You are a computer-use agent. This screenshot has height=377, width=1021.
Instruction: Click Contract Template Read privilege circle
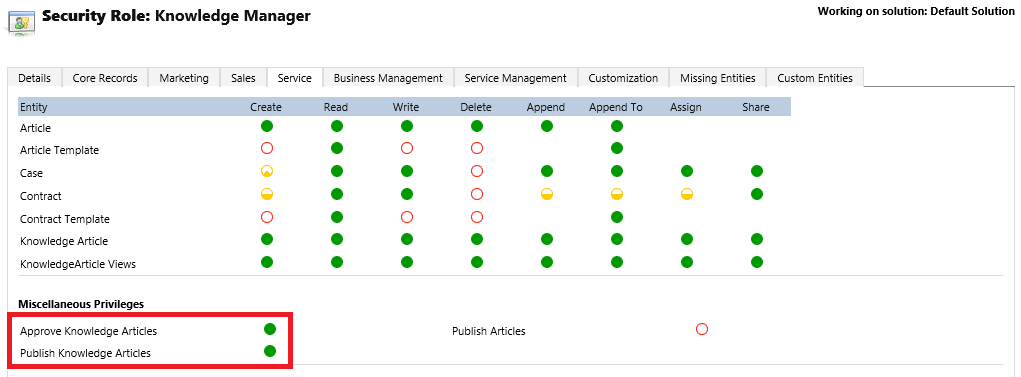[337, 217]
